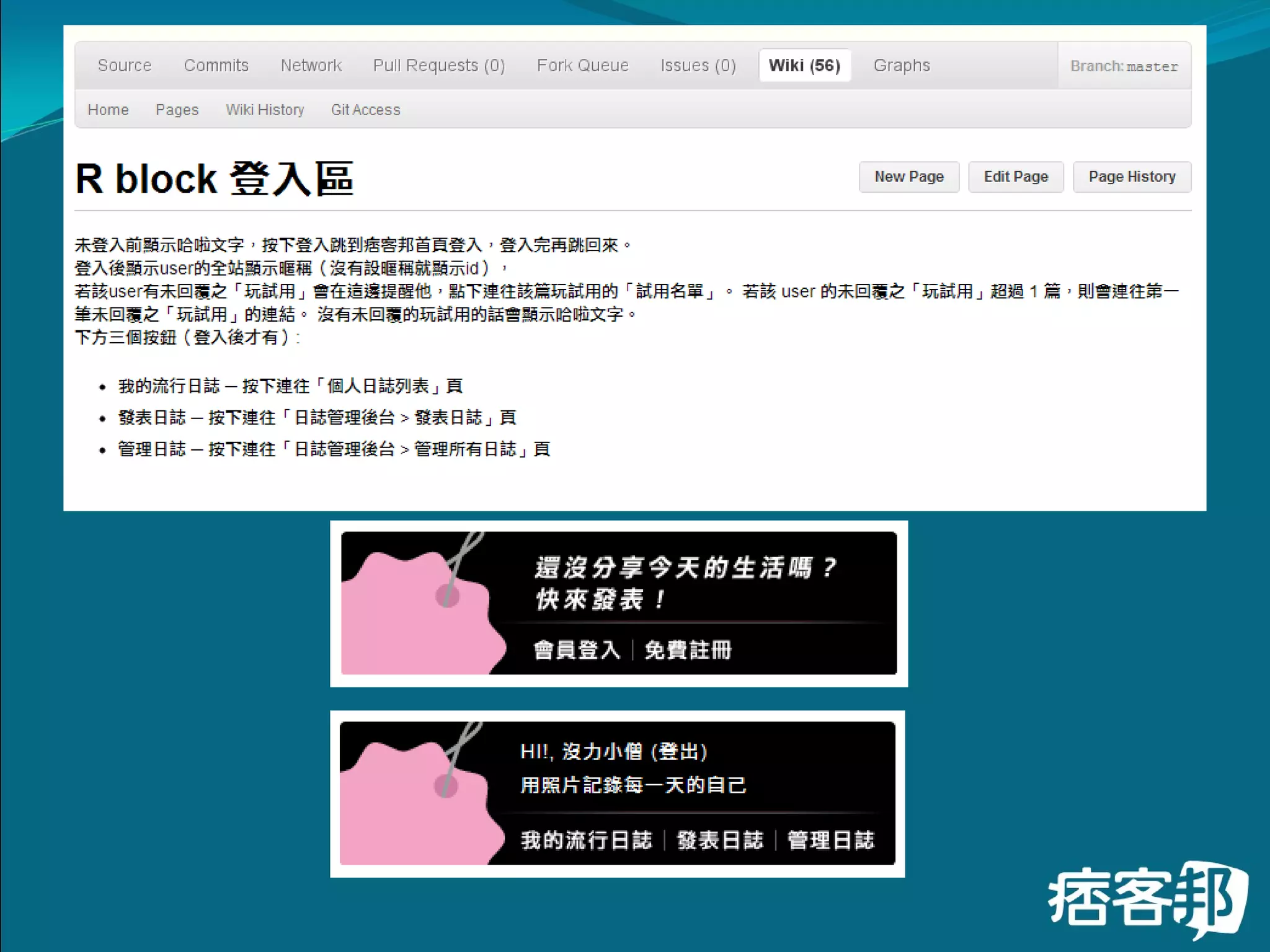Screen dimensions: 1270x952
Task: Click 會員登入 in the first banner
Action: tap(576, 650)
